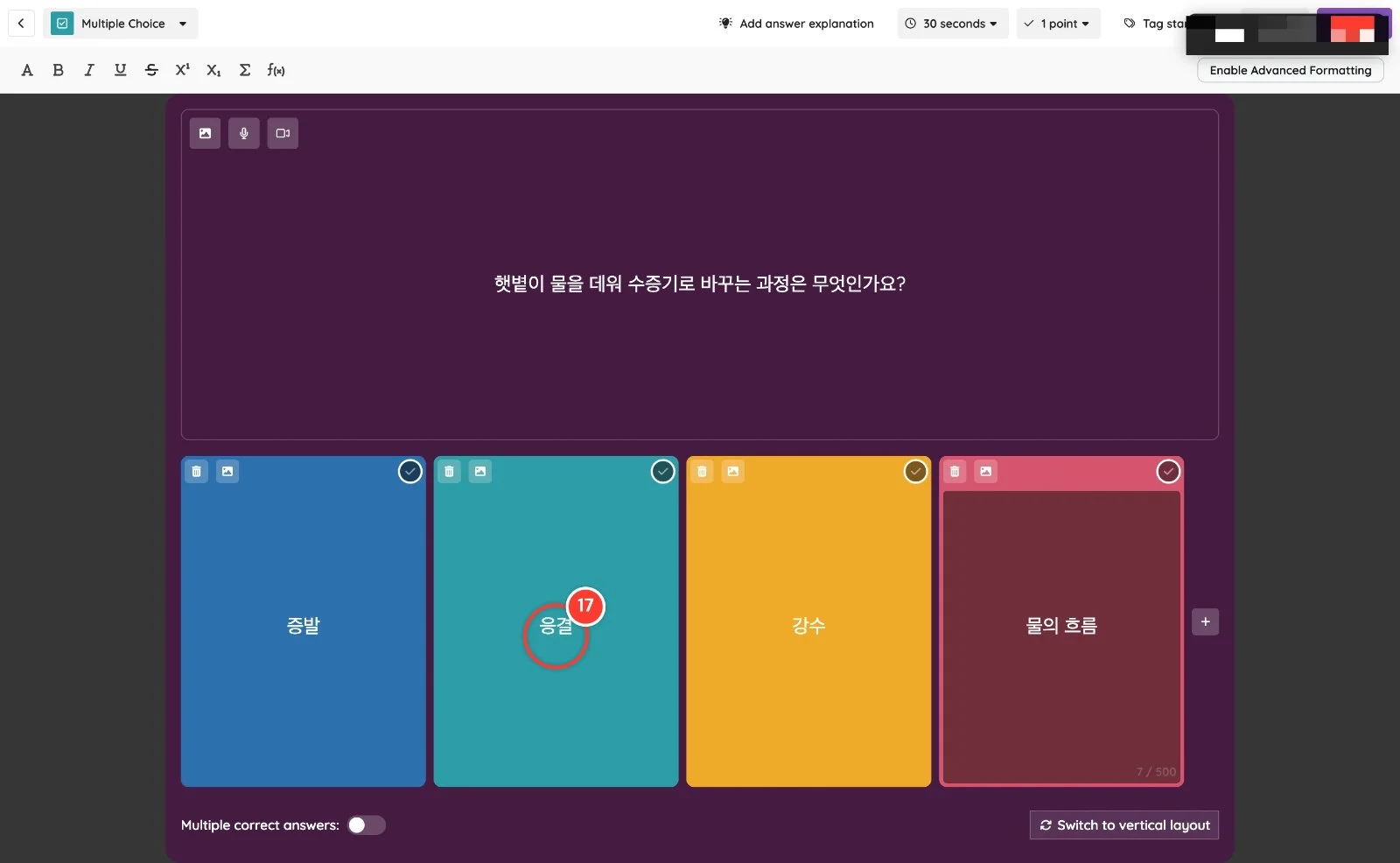Apply italic formatting
This screenshot has height=863, width=1400.
coord(89,70)
